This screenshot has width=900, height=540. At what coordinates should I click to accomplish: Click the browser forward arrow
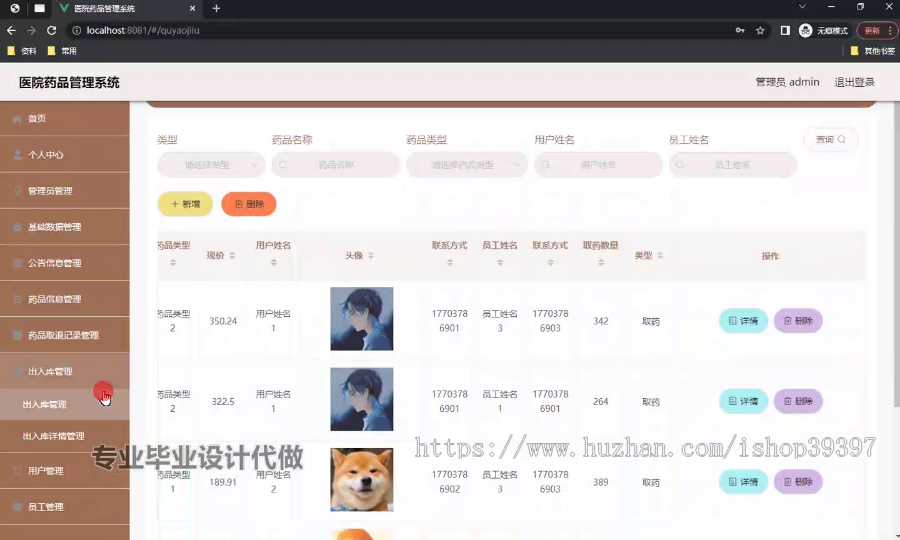click(32, 30)
